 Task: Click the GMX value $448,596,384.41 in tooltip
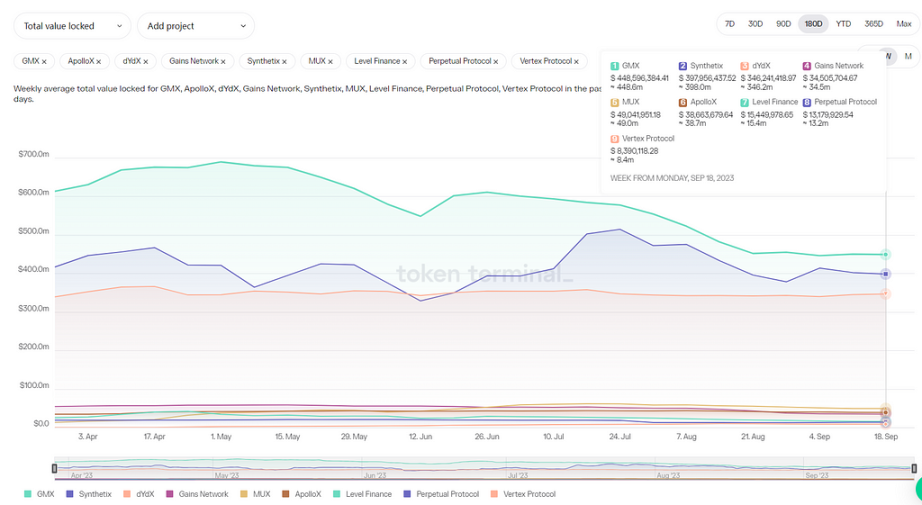point(639,78)
